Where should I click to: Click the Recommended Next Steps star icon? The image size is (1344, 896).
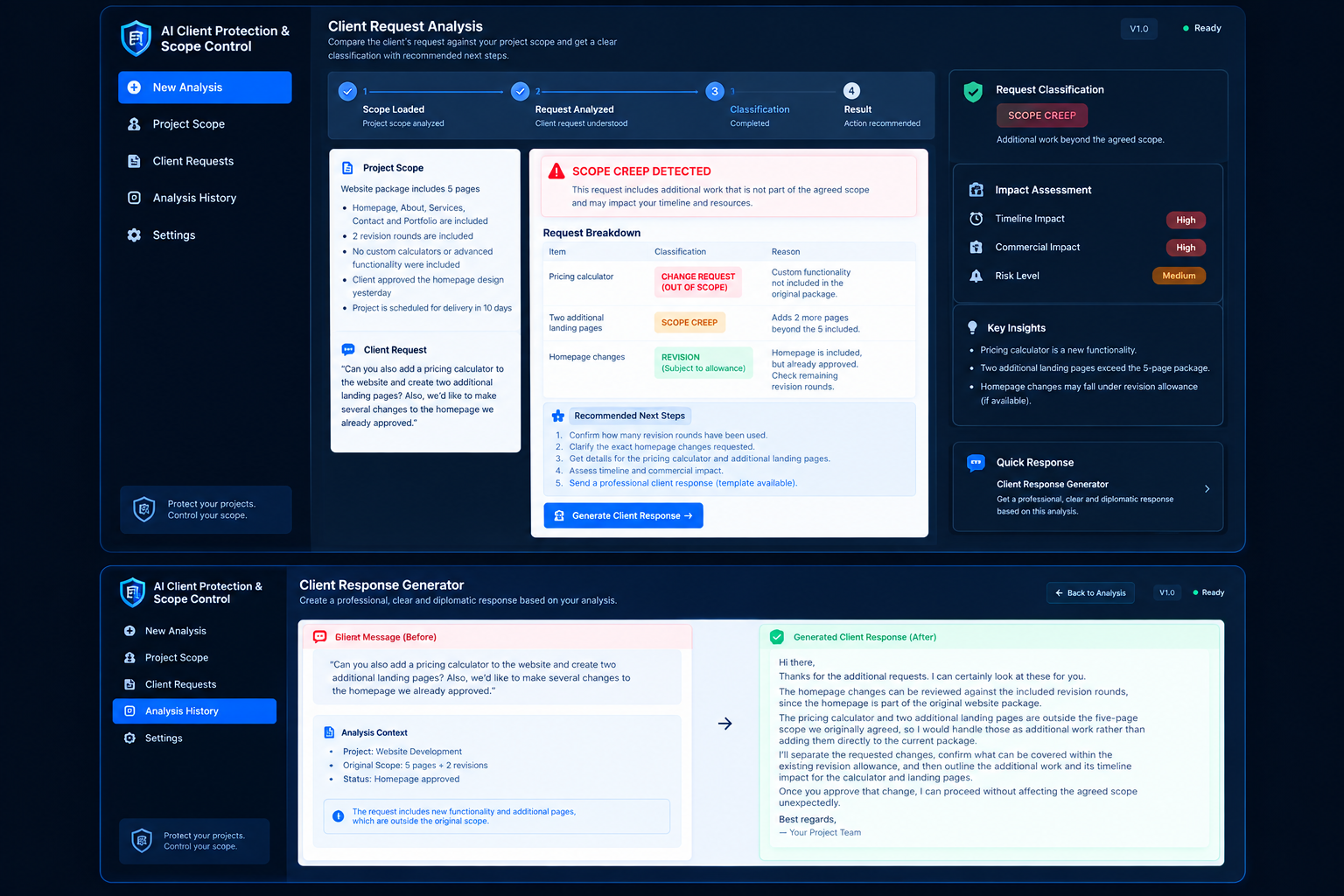(557, 416)
